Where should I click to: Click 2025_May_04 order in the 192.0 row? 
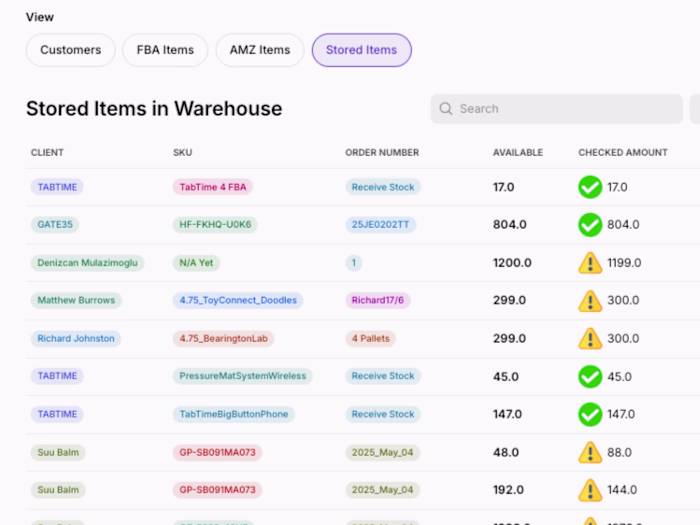(383, 490)
